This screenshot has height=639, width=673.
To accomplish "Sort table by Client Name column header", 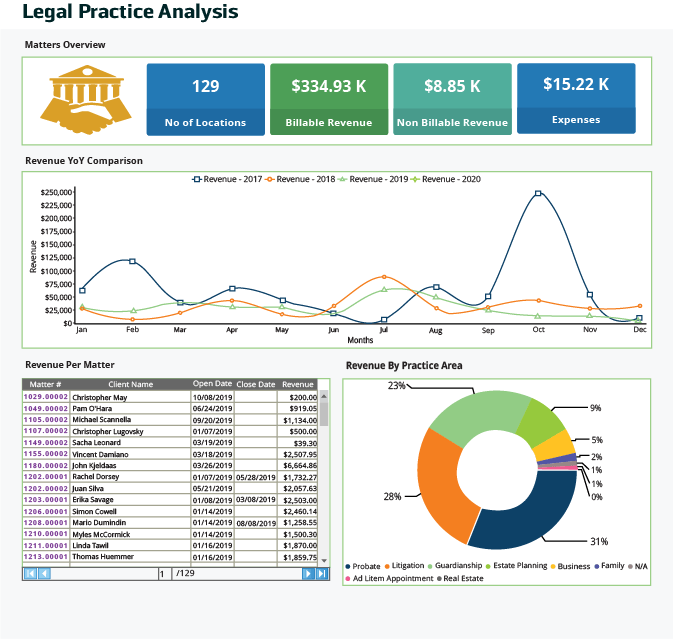I will [130, 384].
